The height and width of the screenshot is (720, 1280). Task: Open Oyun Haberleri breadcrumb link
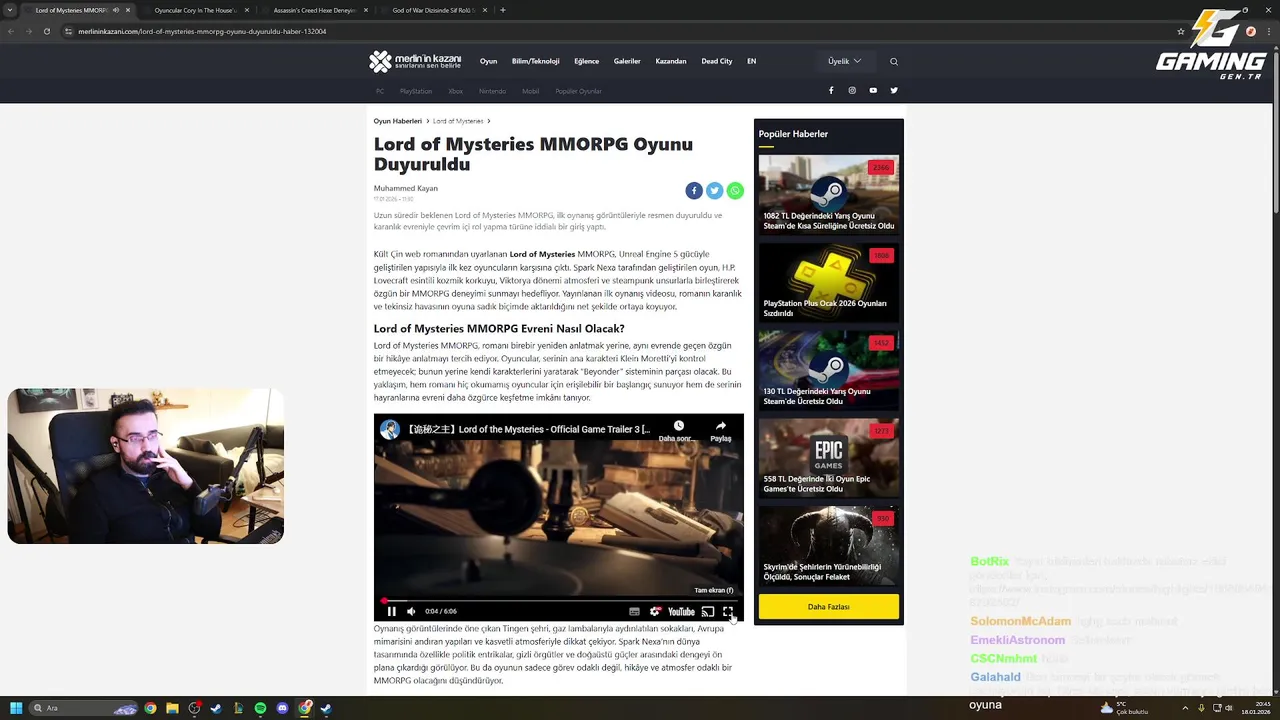click(398, 121)
